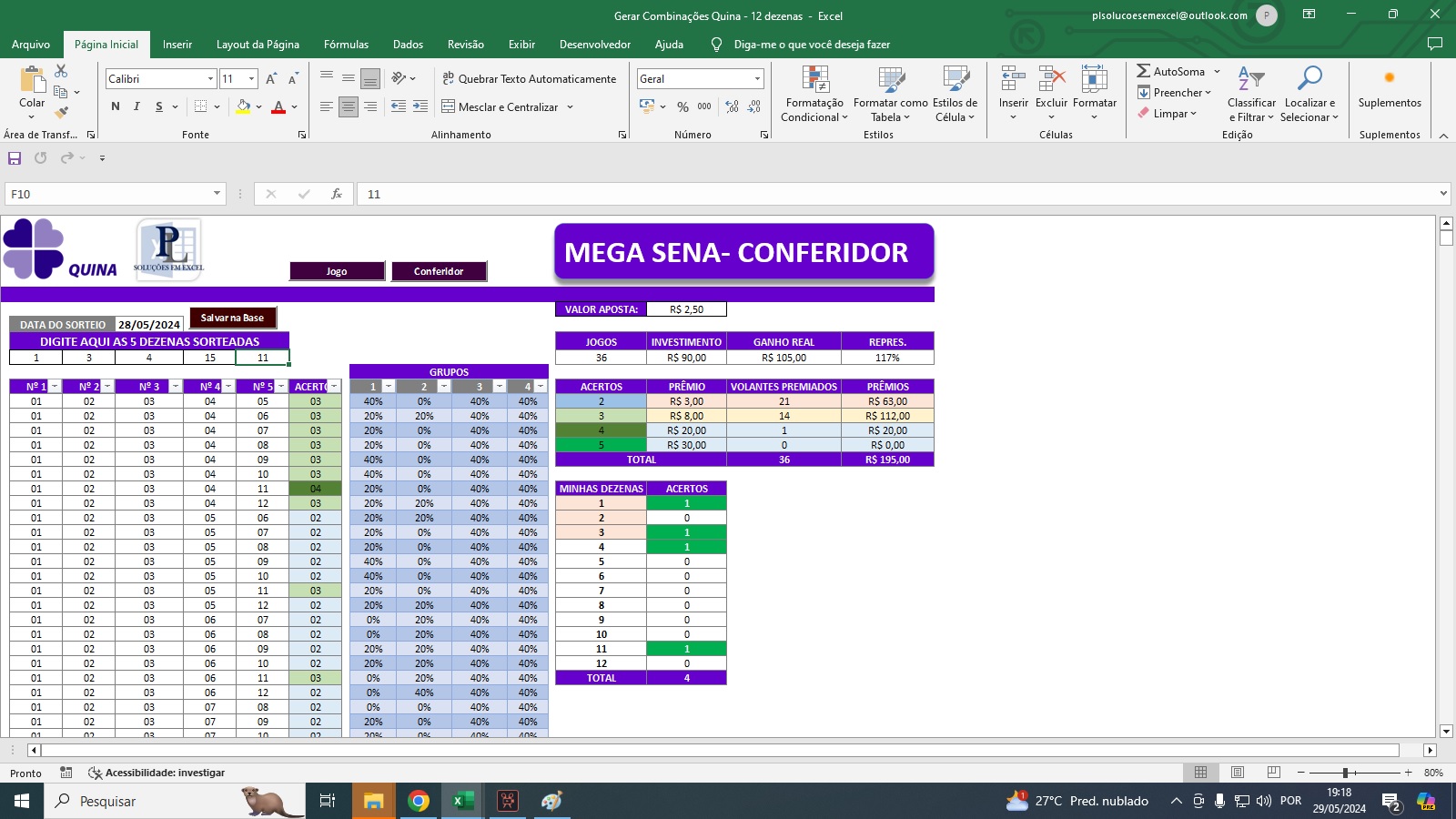Toggle Quebrar Texto Automaticamente
1456x819 pixels.
529,79
